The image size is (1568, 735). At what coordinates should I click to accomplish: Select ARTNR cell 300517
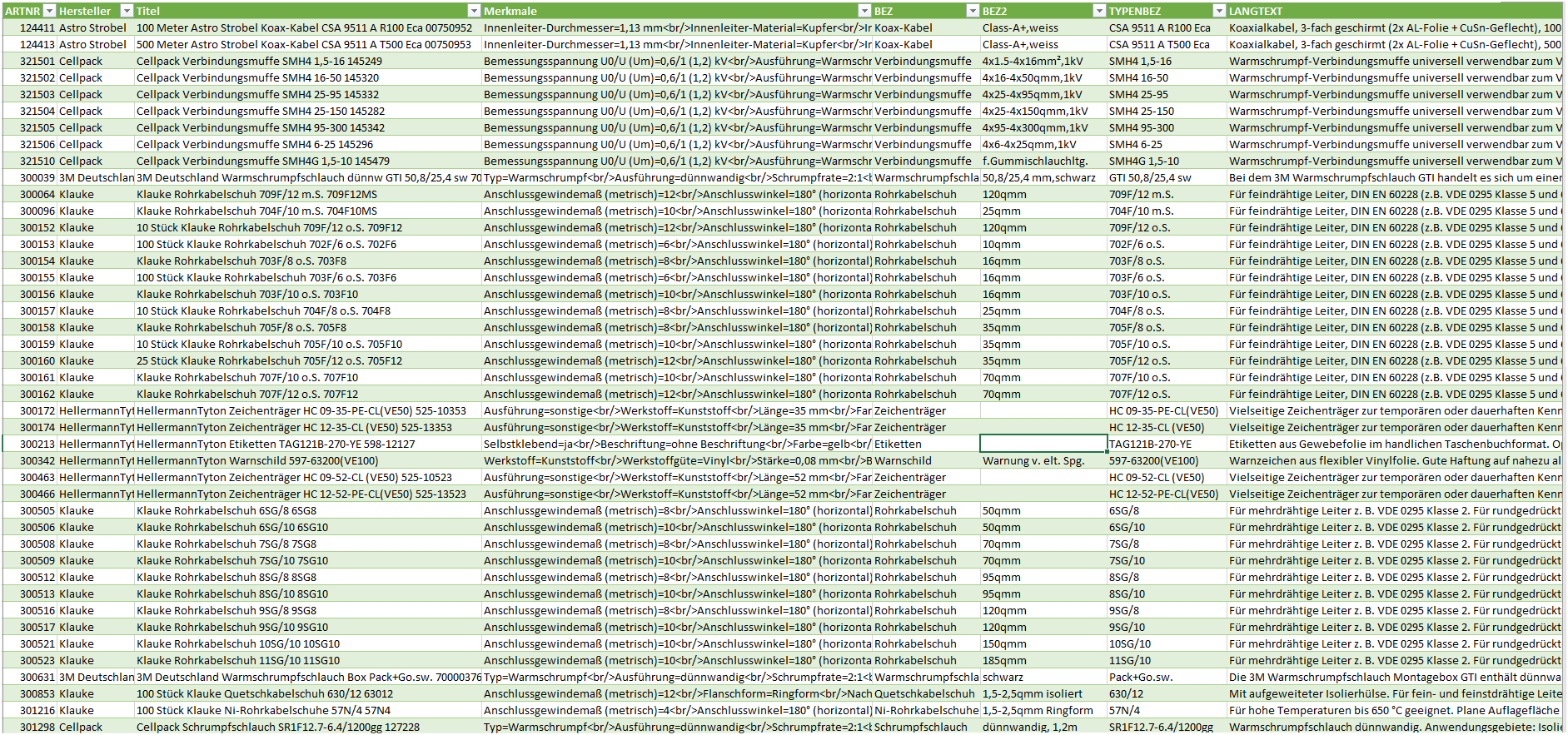click(30, 627)
